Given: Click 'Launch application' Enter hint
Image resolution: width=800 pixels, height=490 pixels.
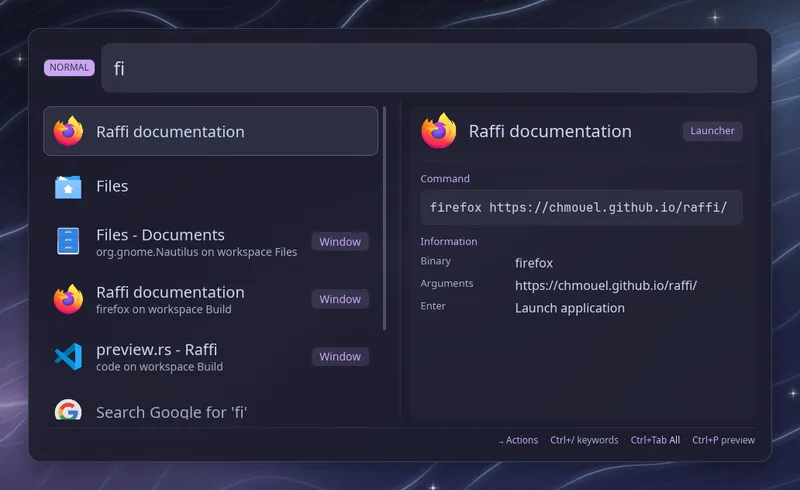Looking at the screenshot, I should 569,308.
